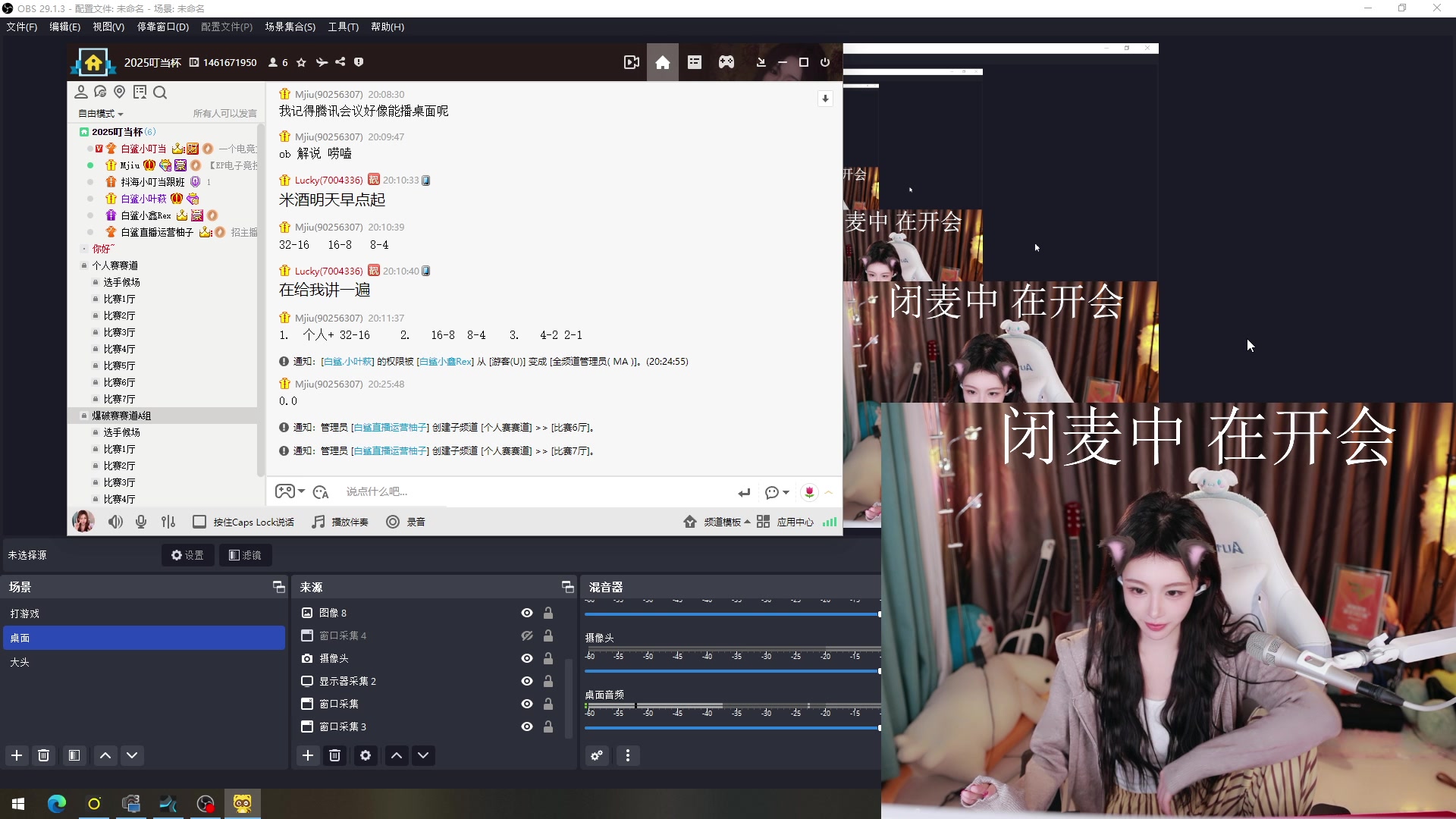Pop out the Sources dock

(x=567, y=587)
